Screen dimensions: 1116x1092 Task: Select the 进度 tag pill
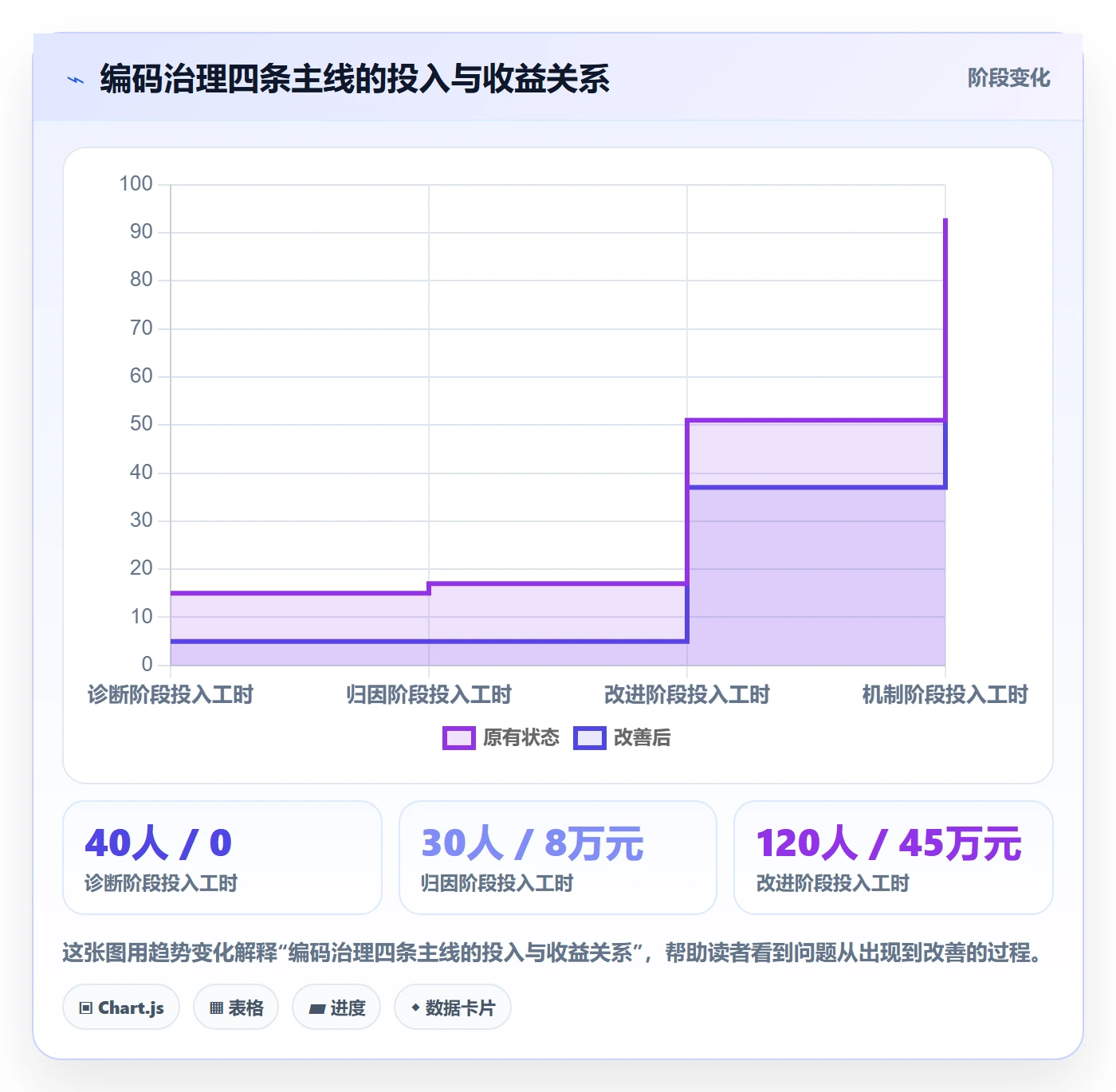336,1008
